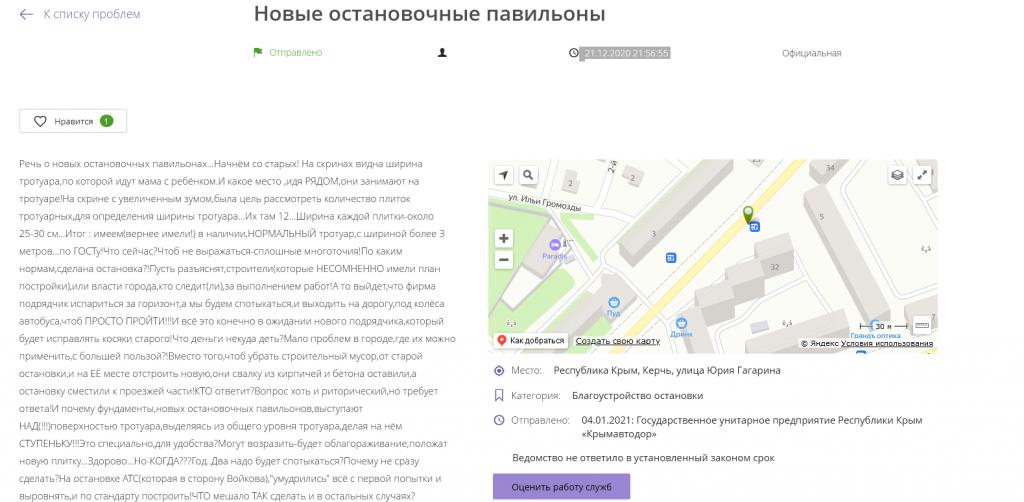Toggle the Нравится like button

73,121
